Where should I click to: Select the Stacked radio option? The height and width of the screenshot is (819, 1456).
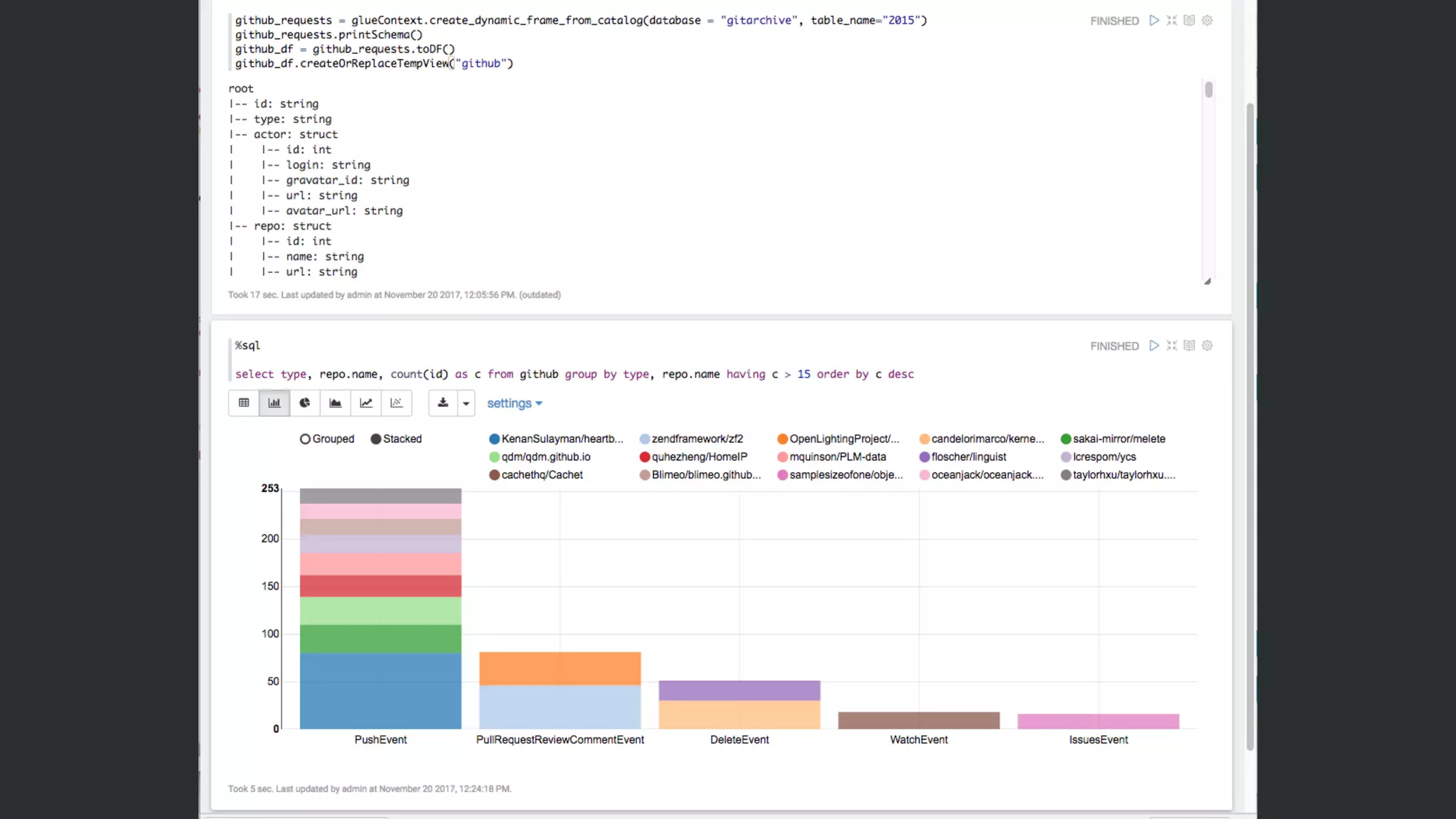coord(376,439)
